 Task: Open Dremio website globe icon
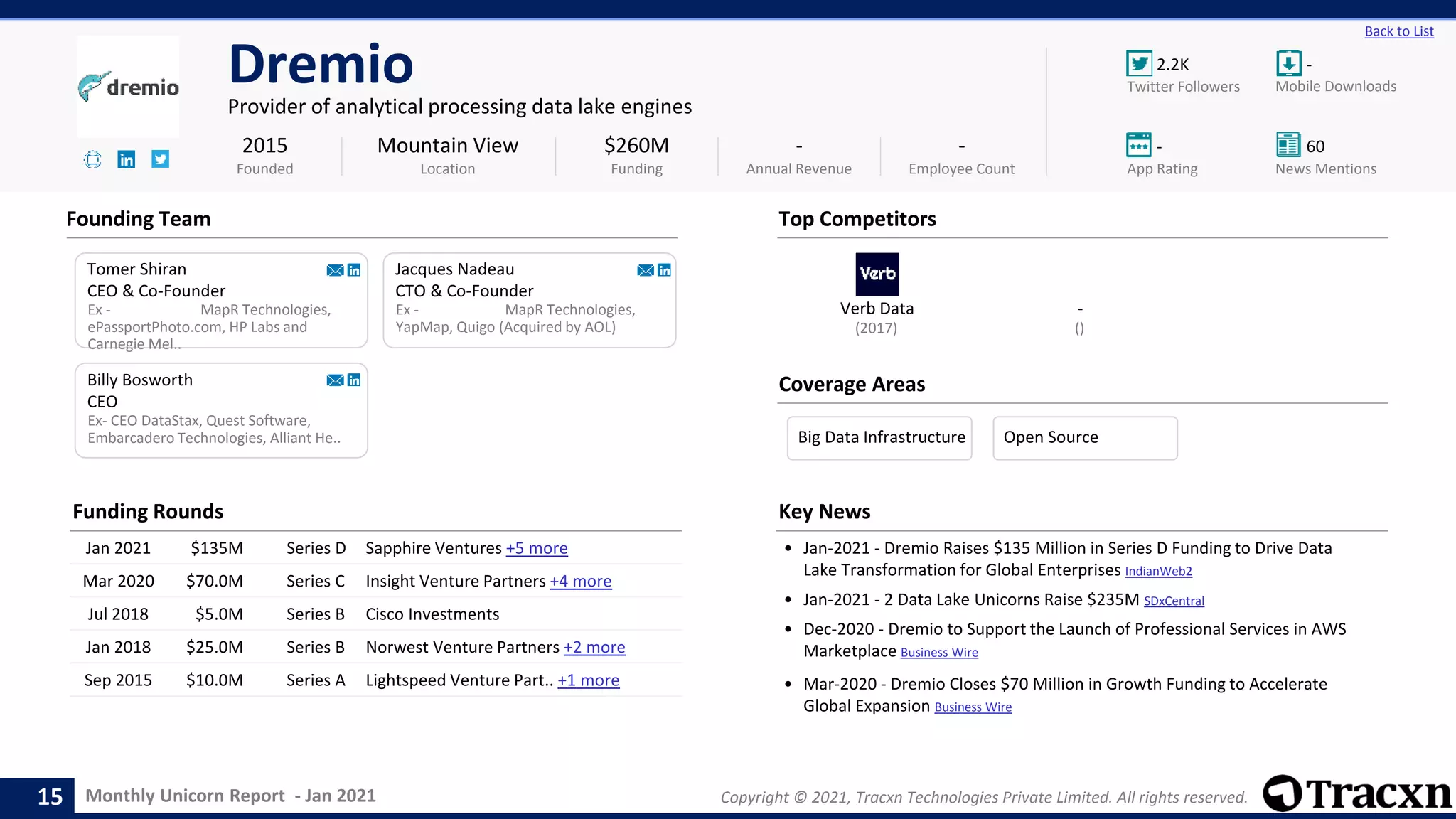(92, 159)
